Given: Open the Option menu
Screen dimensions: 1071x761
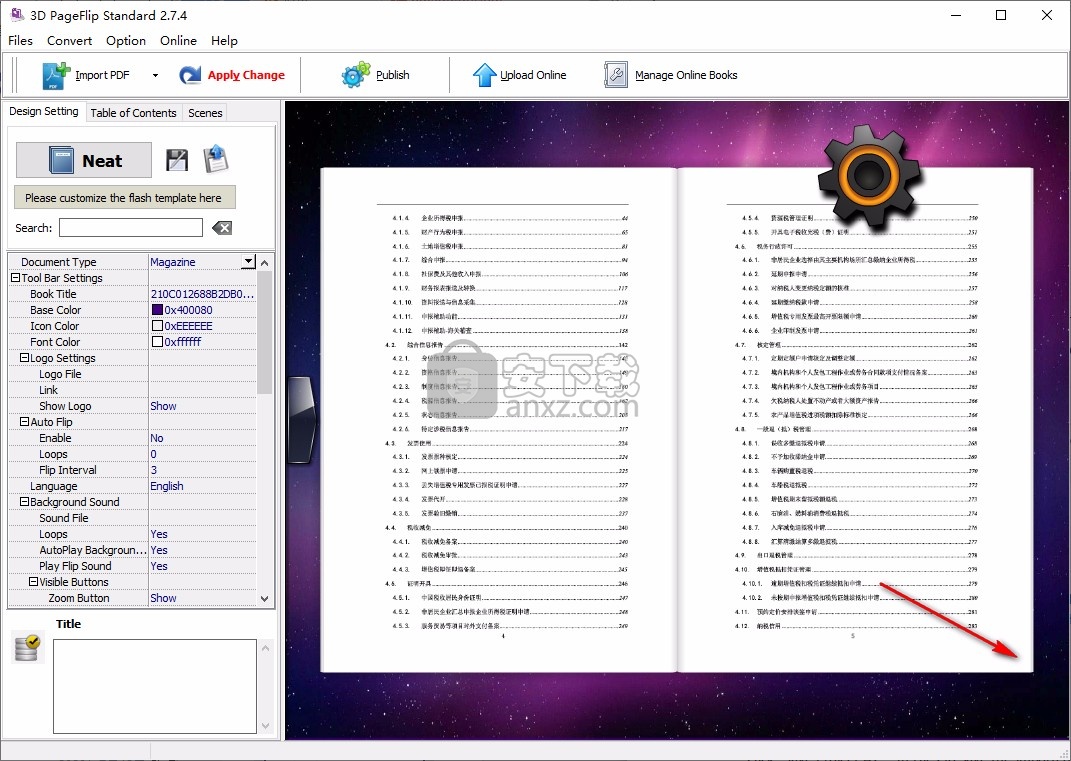Looking at the screenshot, I should [126, 40].
